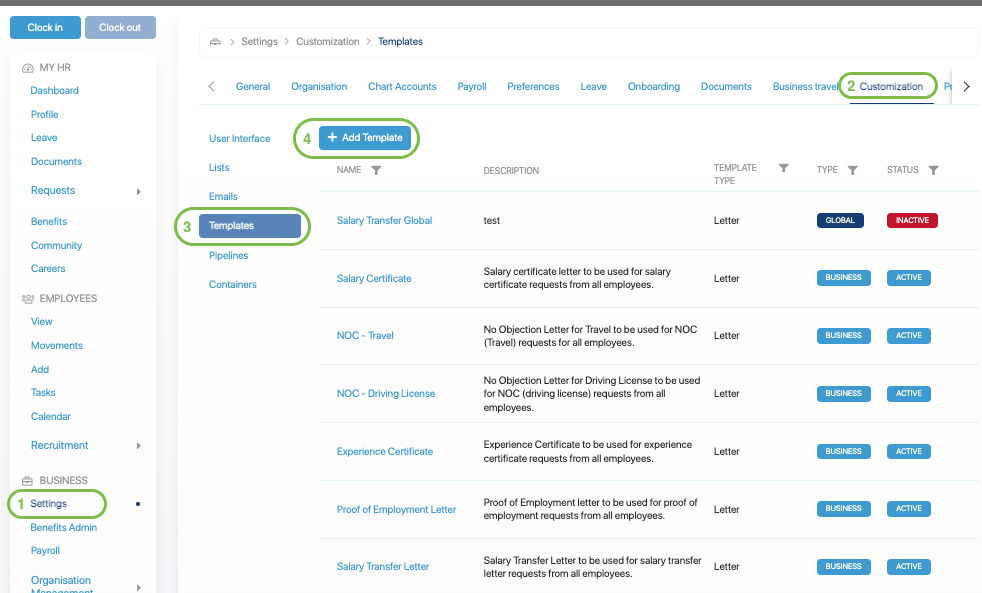The width and height of the screenshot is (982, 593).
Task: Open the Onboarding tab
Action: pos(653,87)
